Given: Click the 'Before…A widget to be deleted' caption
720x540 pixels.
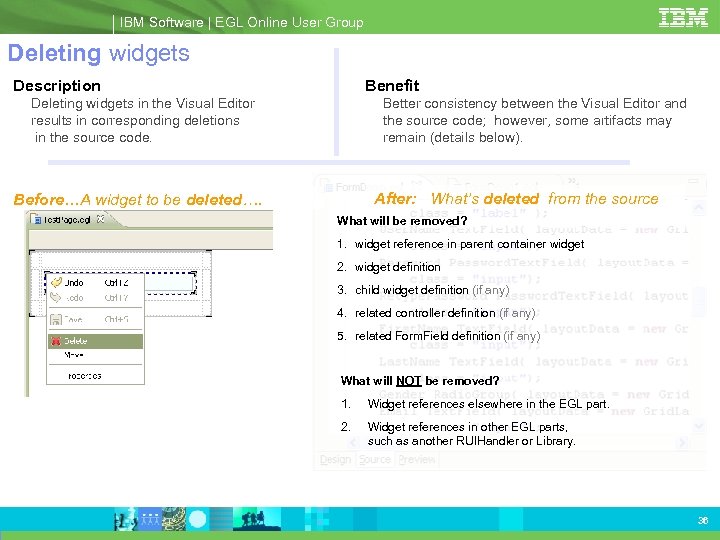Looking at the screenshot, I should pos(138,200).
